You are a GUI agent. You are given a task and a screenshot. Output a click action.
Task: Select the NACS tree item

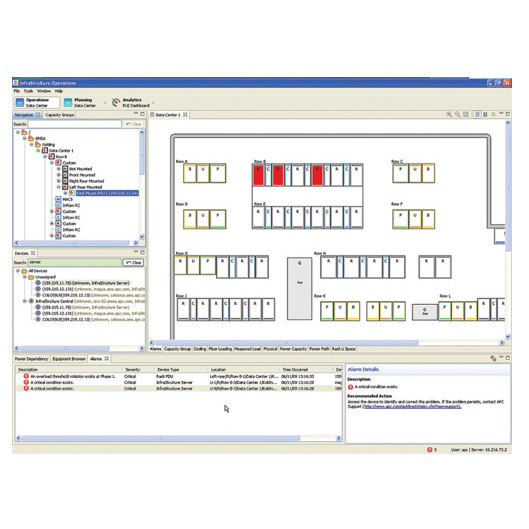pyautogui.click(x=67, y=199)
